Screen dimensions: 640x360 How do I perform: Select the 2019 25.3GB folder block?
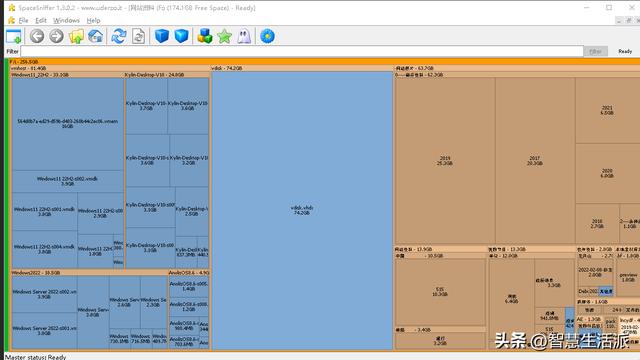(x=445, y=161)
